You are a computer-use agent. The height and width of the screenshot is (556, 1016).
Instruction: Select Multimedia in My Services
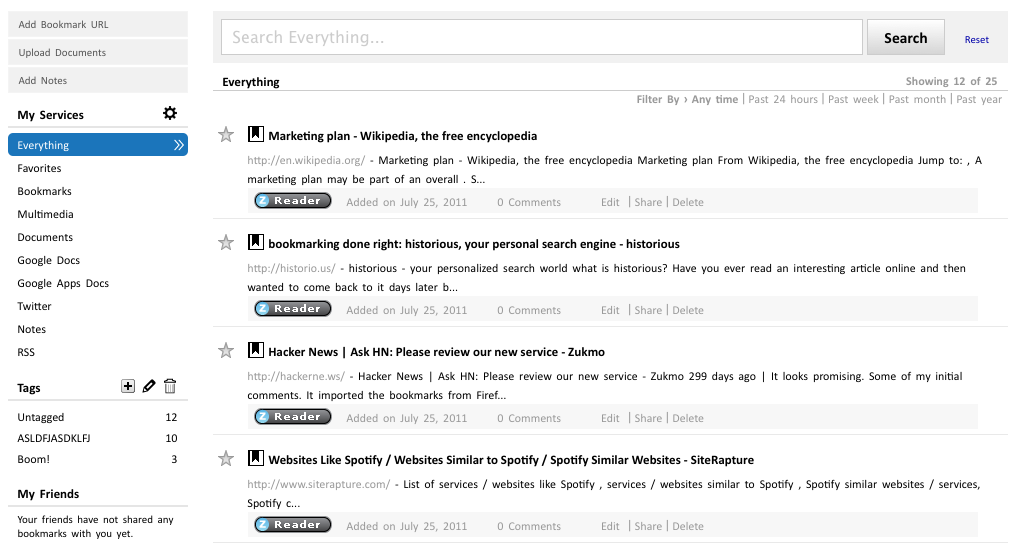pyautogui.click(x=45, y=214)
